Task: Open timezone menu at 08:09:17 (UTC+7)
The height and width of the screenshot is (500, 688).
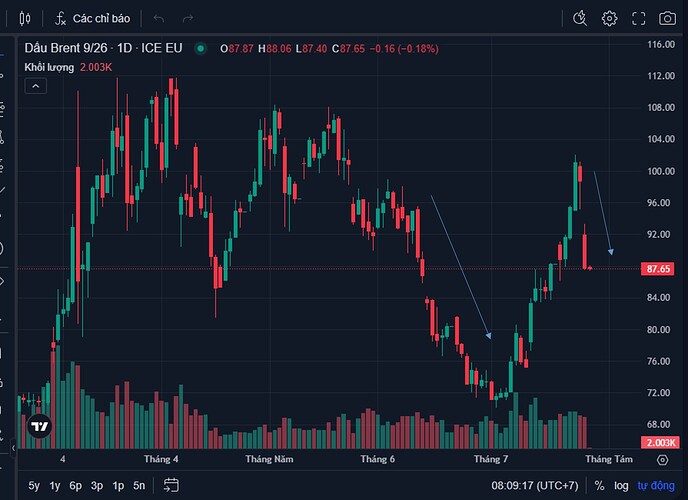Action: point(534,486)
